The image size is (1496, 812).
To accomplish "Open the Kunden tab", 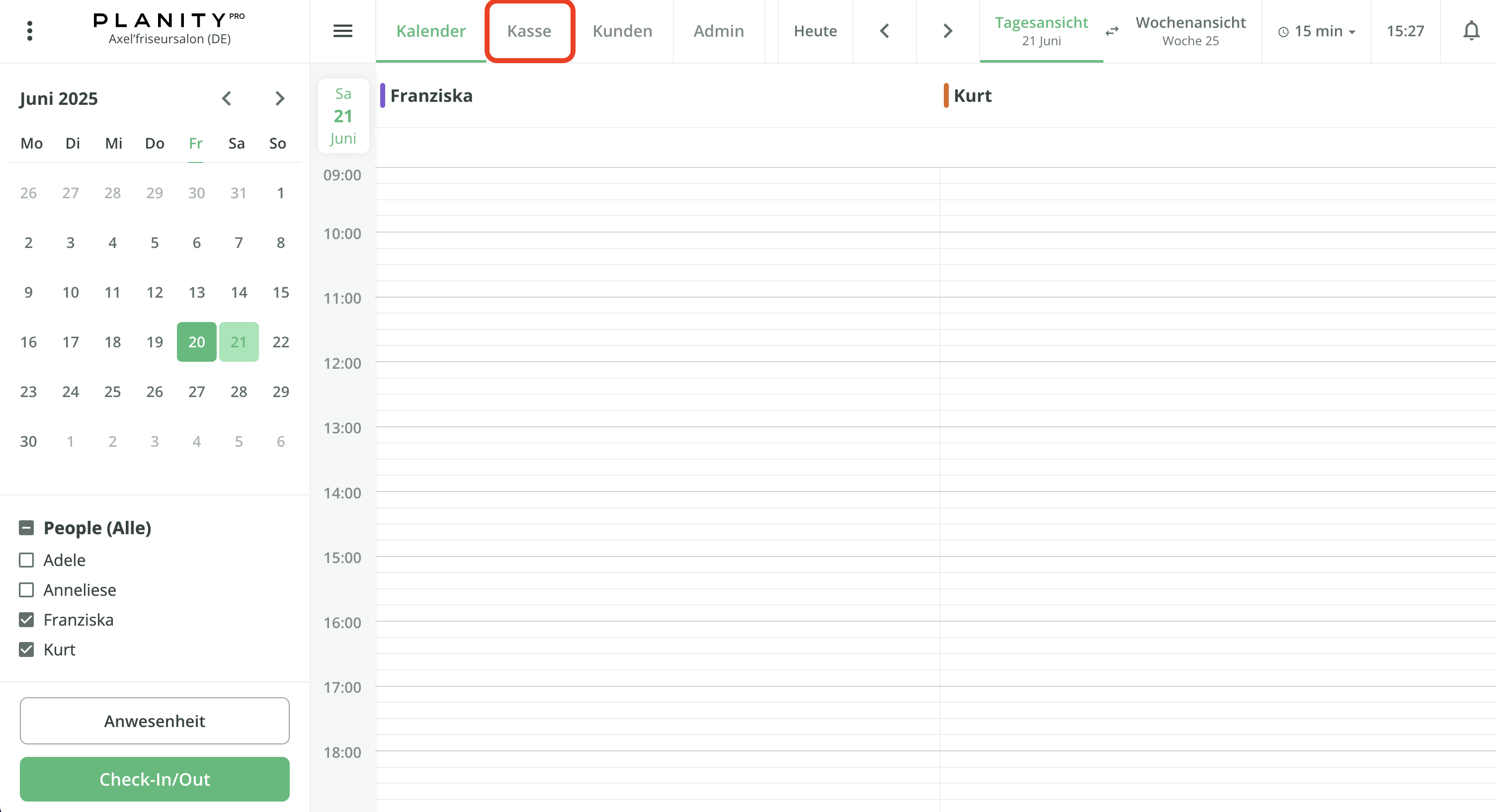I will coord(622,31).
